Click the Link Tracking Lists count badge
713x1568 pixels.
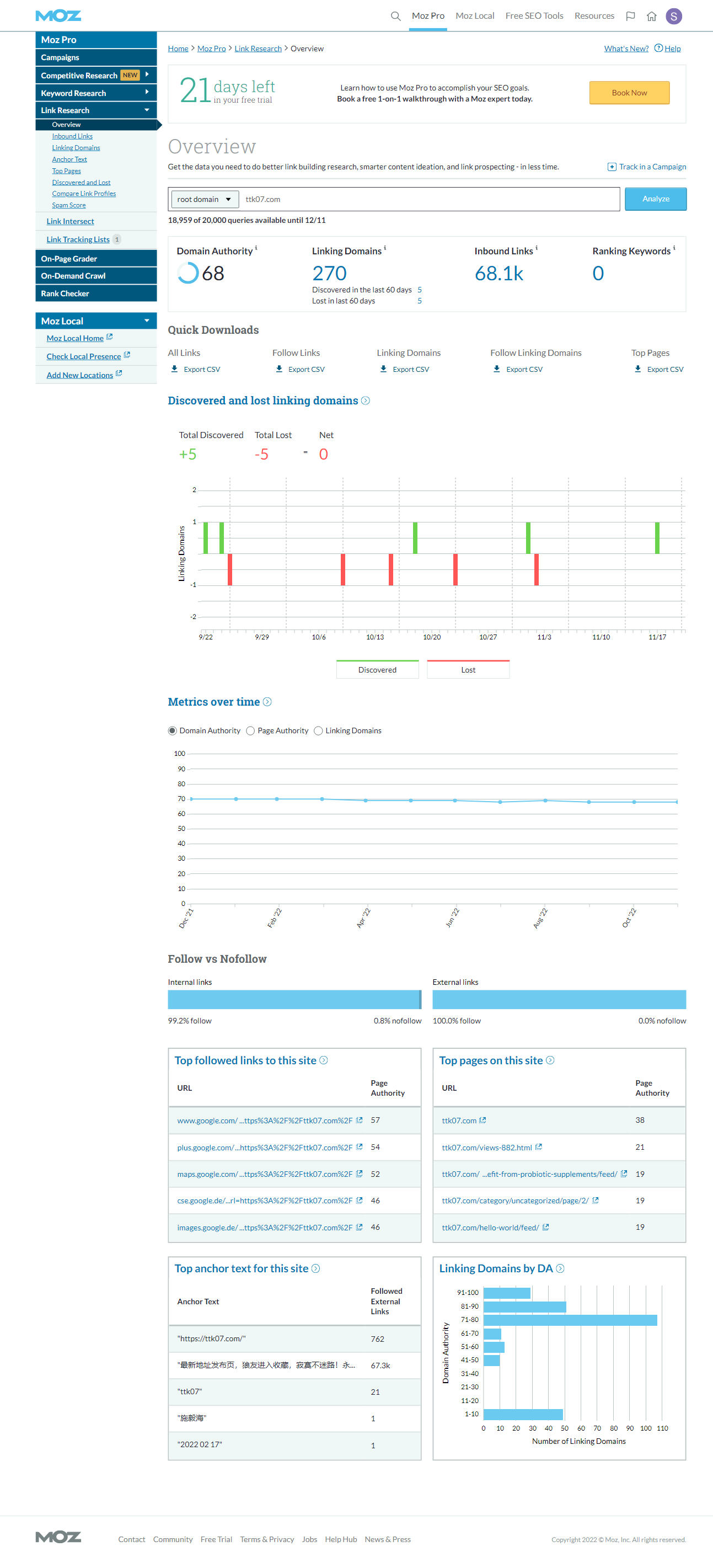click(x=117, y=239)
